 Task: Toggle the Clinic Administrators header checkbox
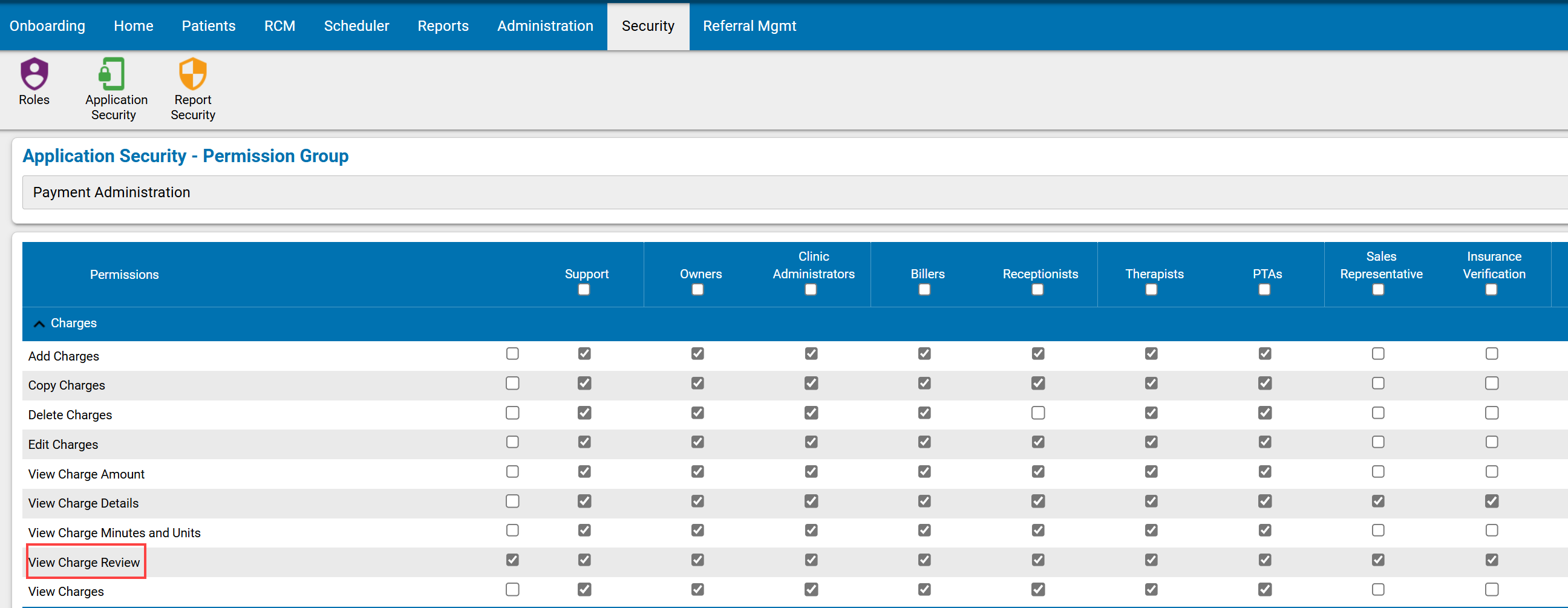coord(810,290)
